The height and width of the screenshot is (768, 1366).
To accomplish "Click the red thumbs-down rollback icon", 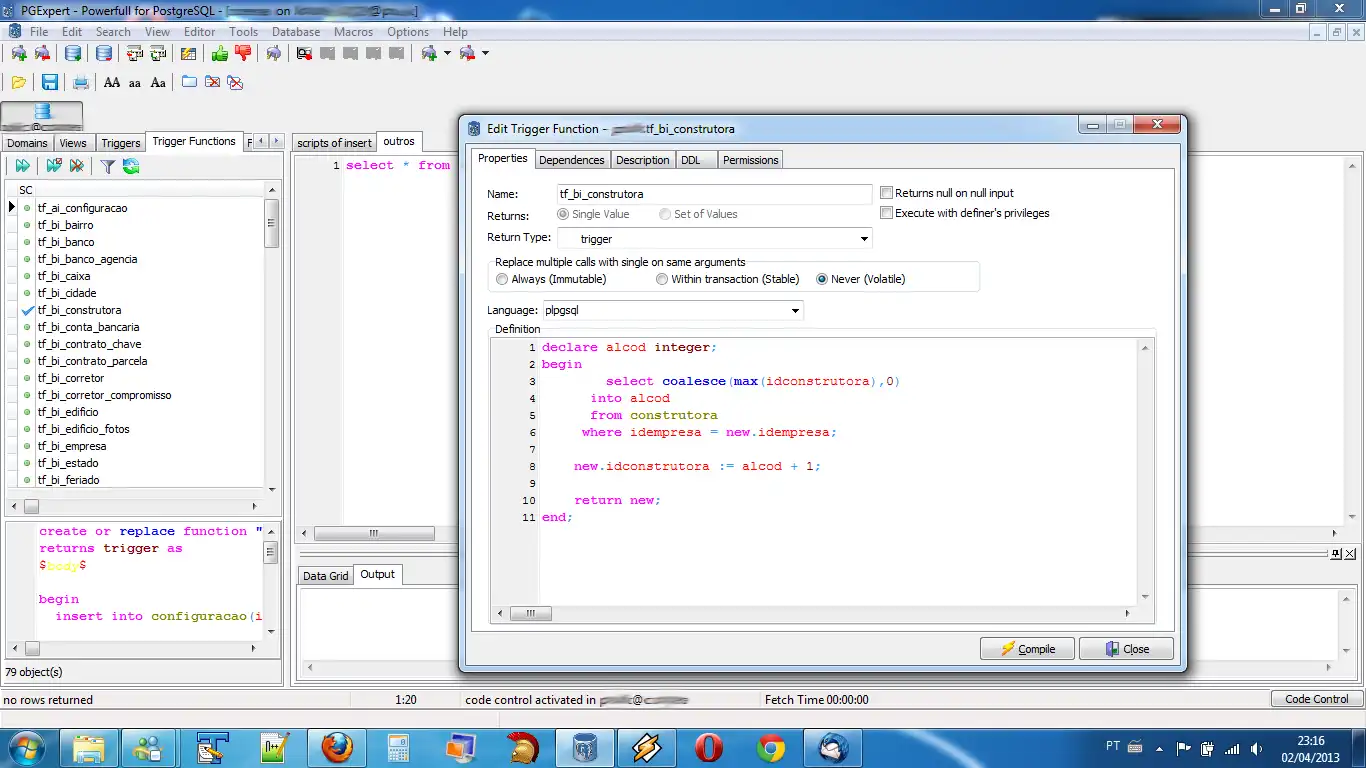I will (242, 53).
